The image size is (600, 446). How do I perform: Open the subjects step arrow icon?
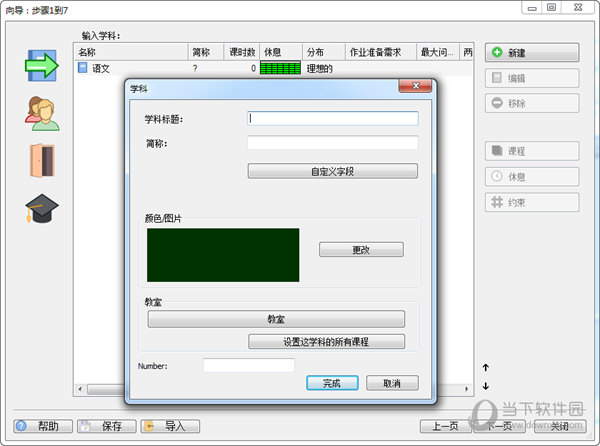[42, 65]
